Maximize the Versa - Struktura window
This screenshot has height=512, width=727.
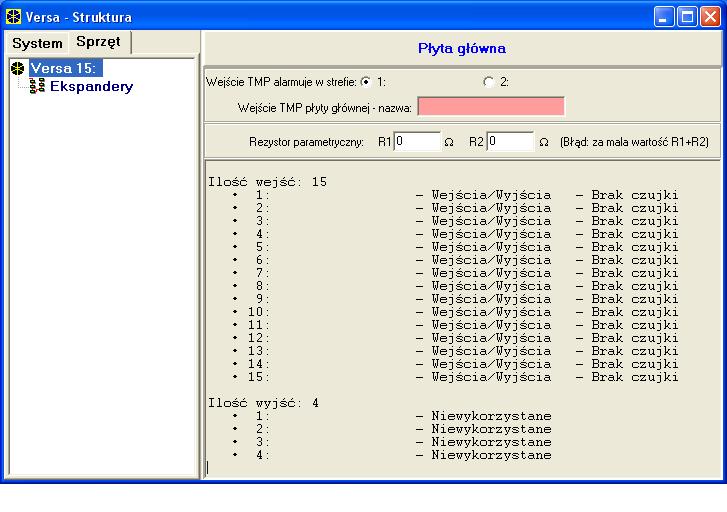(687, 17)
